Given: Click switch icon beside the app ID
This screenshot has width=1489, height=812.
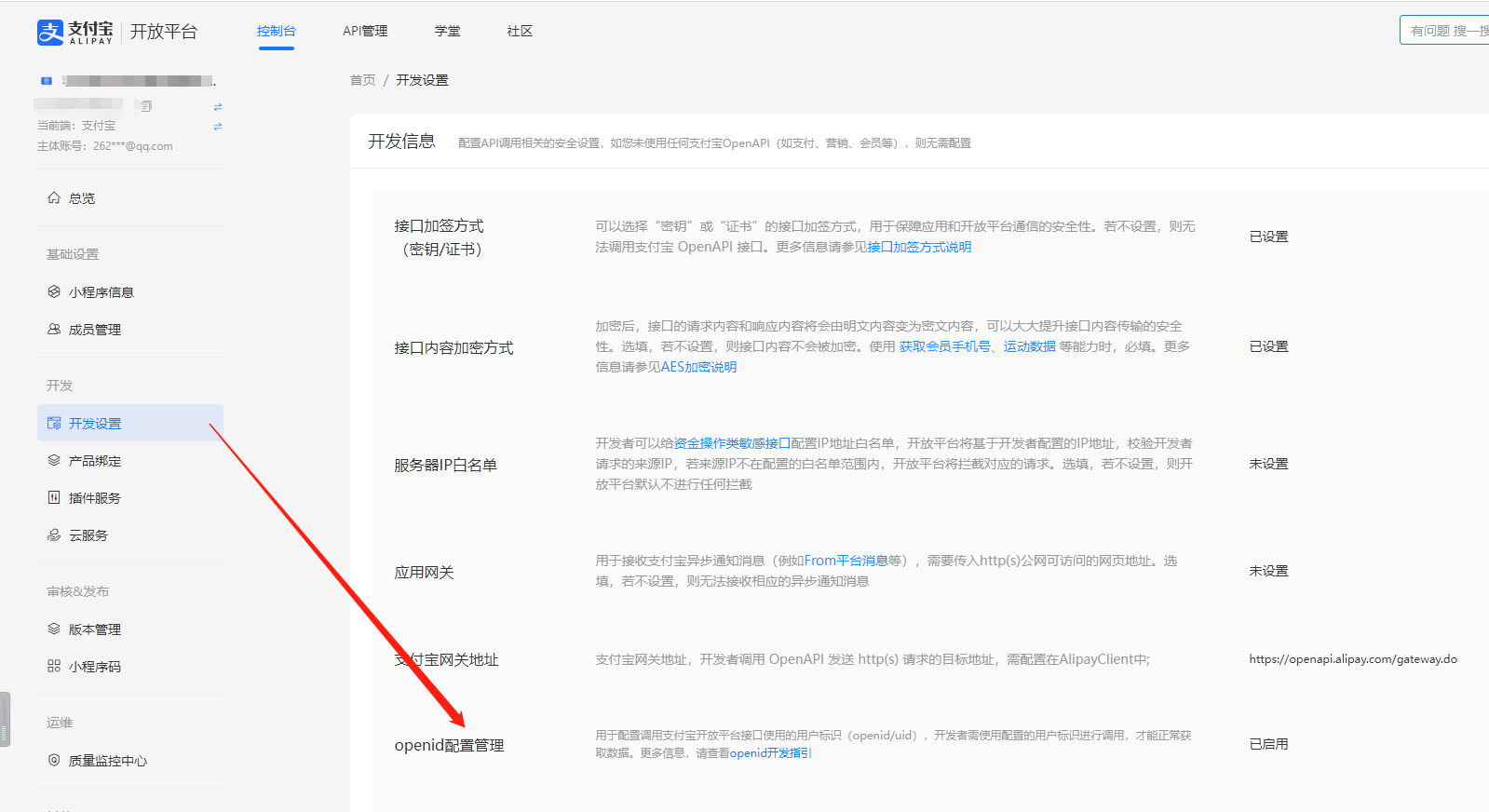Looking at the screenshot, I should point(218,107).
